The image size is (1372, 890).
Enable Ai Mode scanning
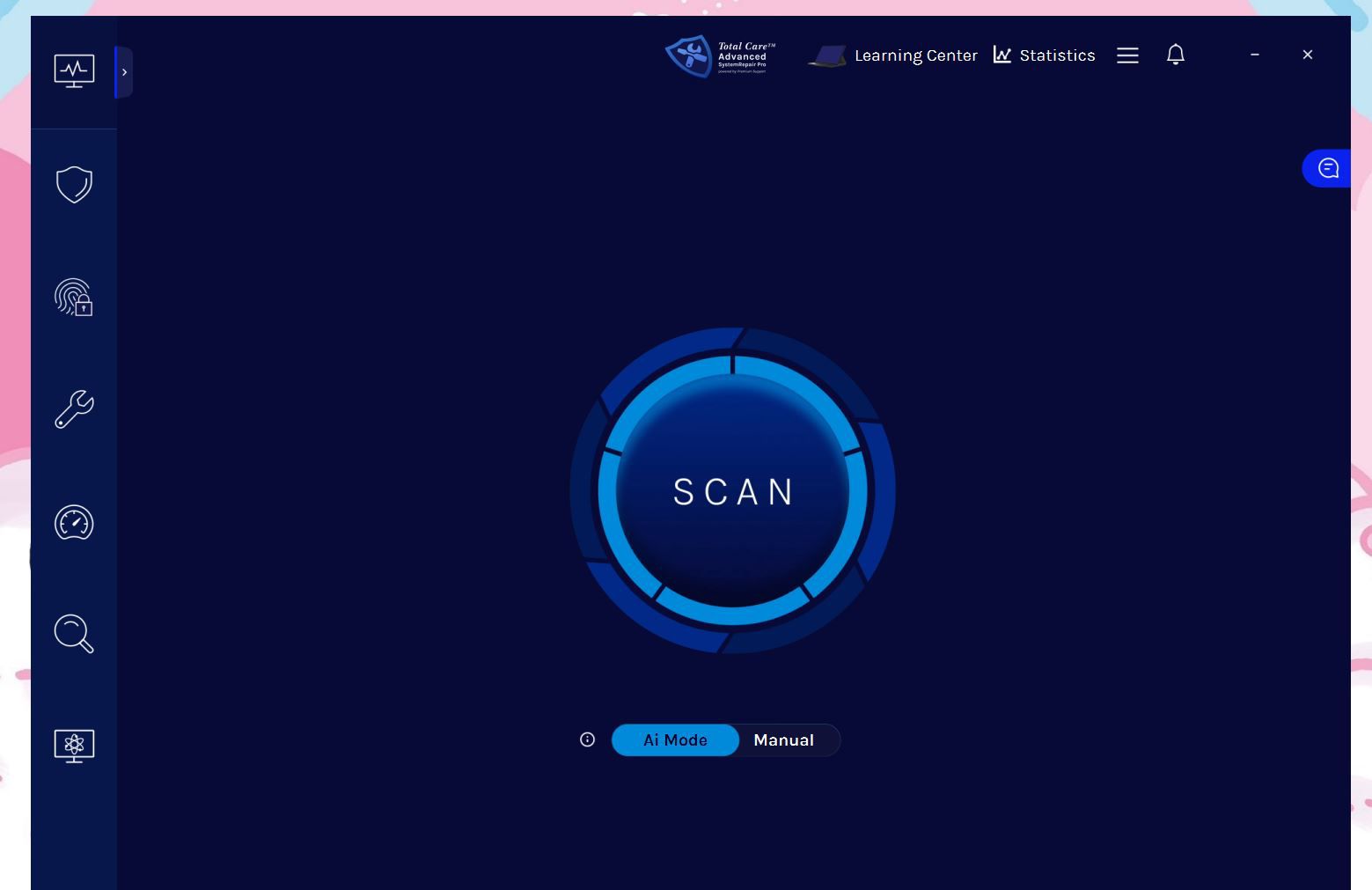(x=675, y=739)
